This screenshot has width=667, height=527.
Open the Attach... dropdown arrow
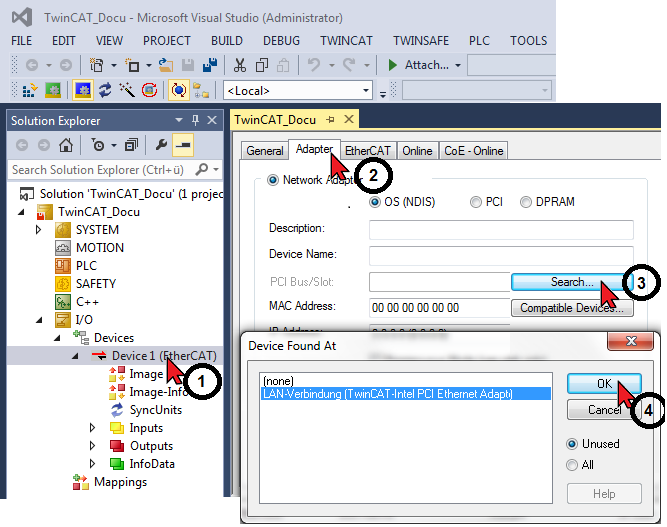[x=458, y=65]
